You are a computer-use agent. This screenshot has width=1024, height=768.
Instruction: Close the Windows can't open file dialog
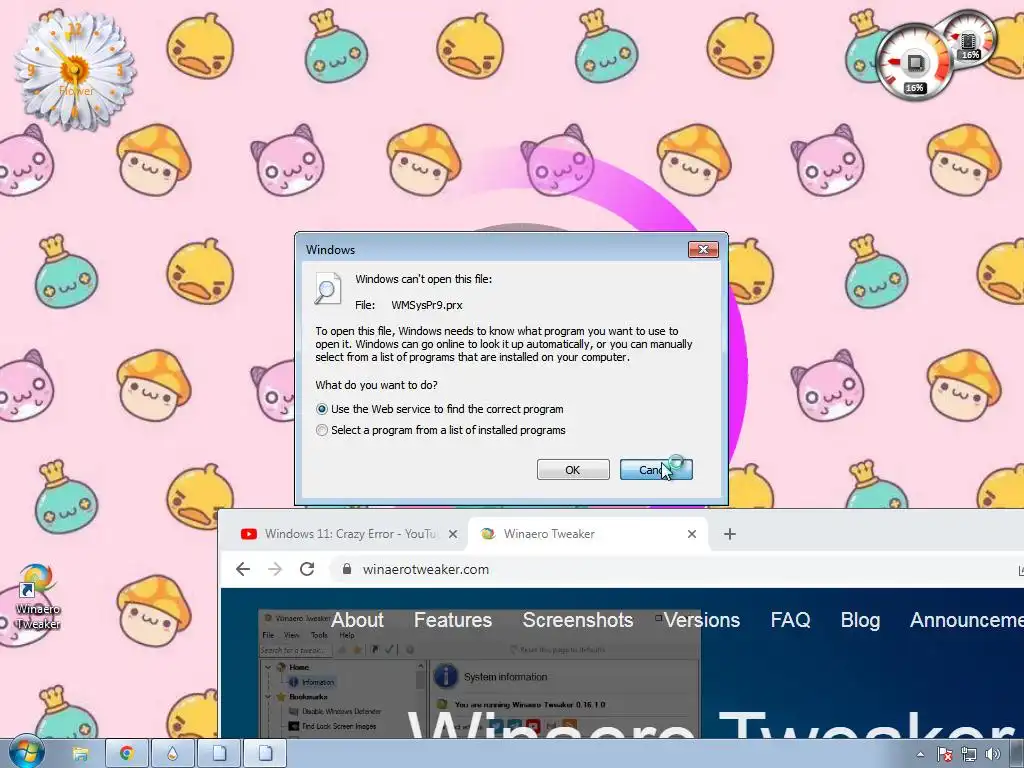click(x=703, y=249)
